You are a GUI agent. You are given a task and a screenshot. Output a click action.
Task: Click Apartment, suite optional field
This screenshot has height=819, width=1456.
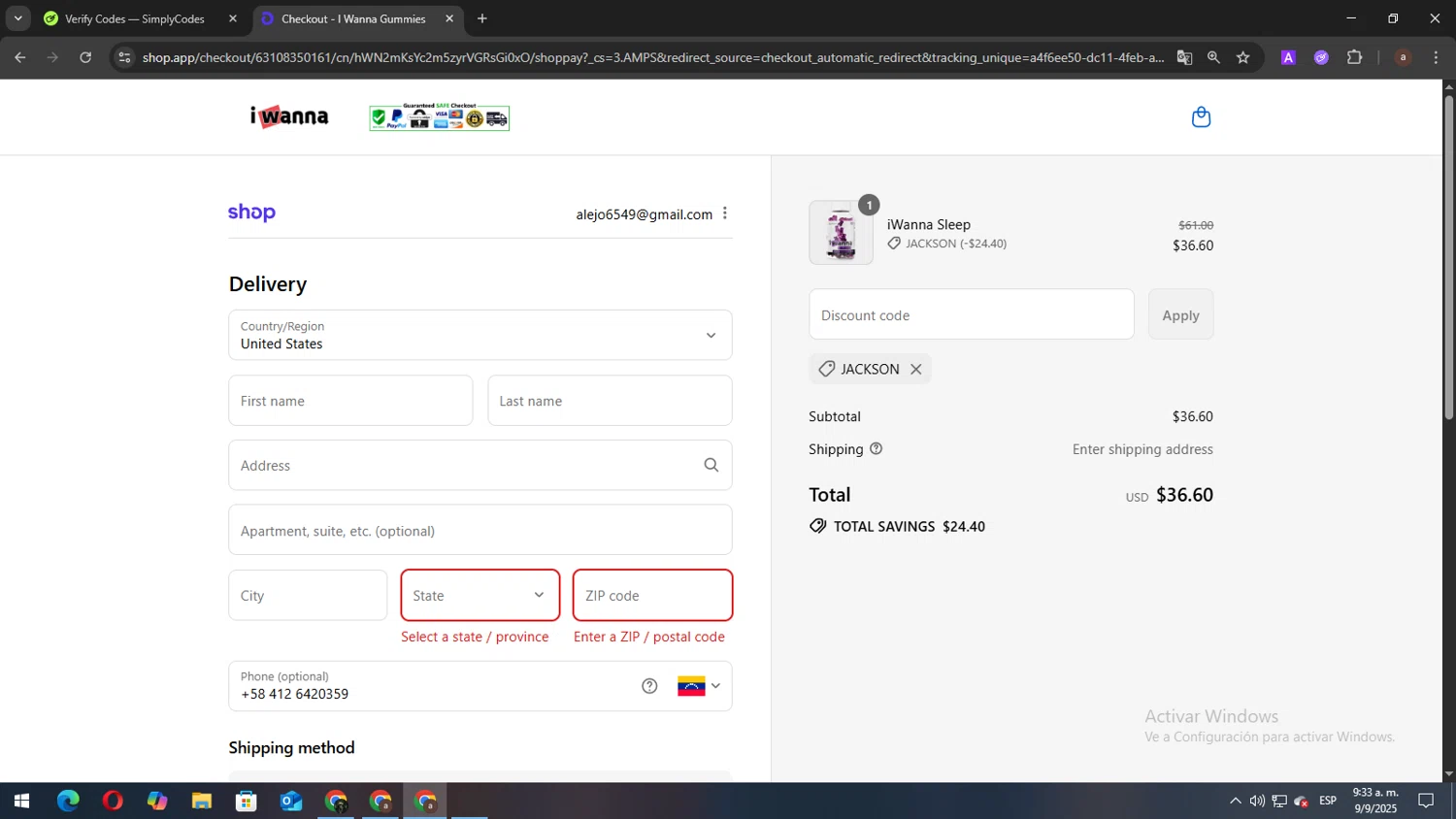[480, 530]
